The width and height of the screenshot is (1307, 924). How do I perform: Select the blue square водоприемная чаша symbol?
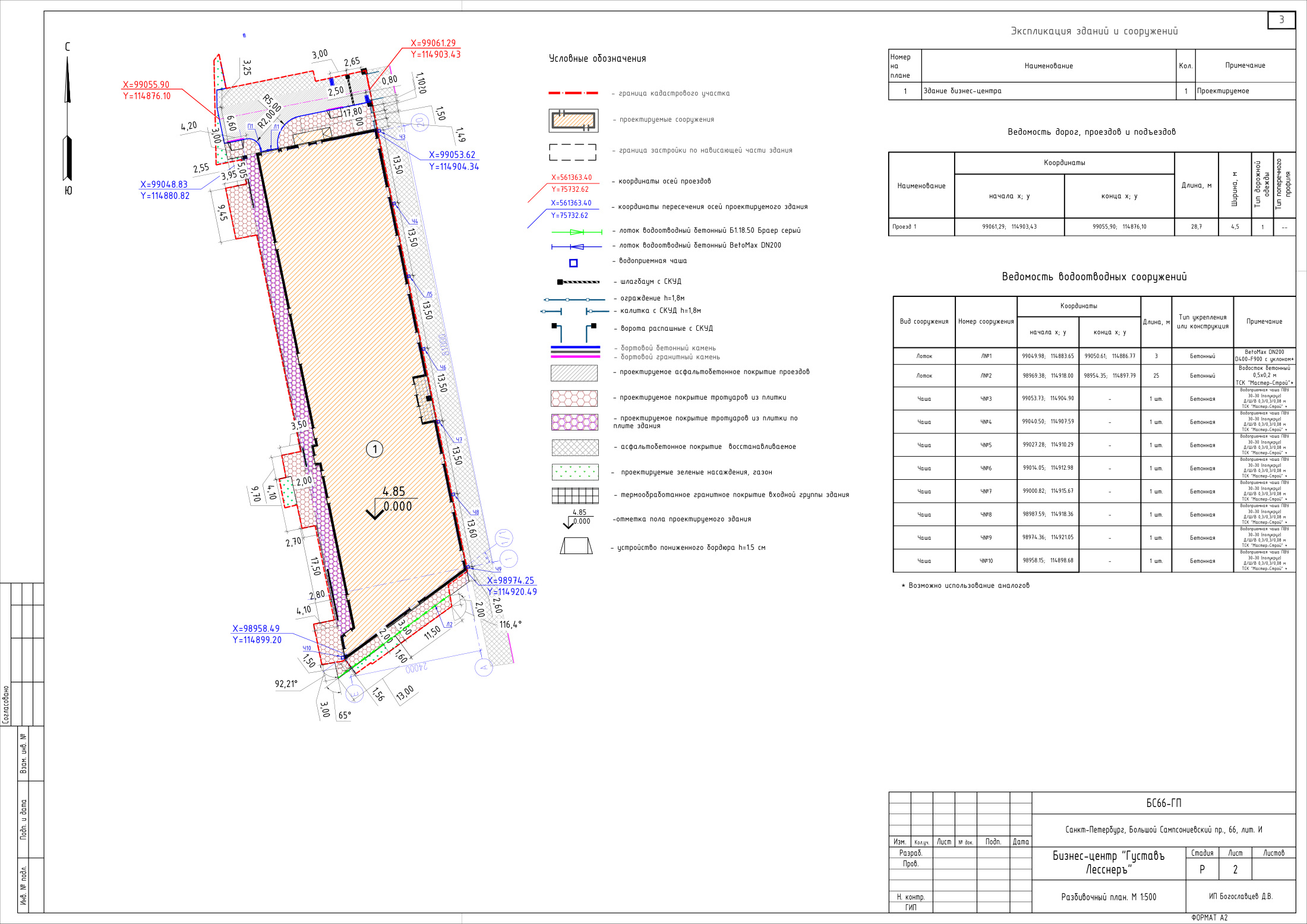point(573,263)
